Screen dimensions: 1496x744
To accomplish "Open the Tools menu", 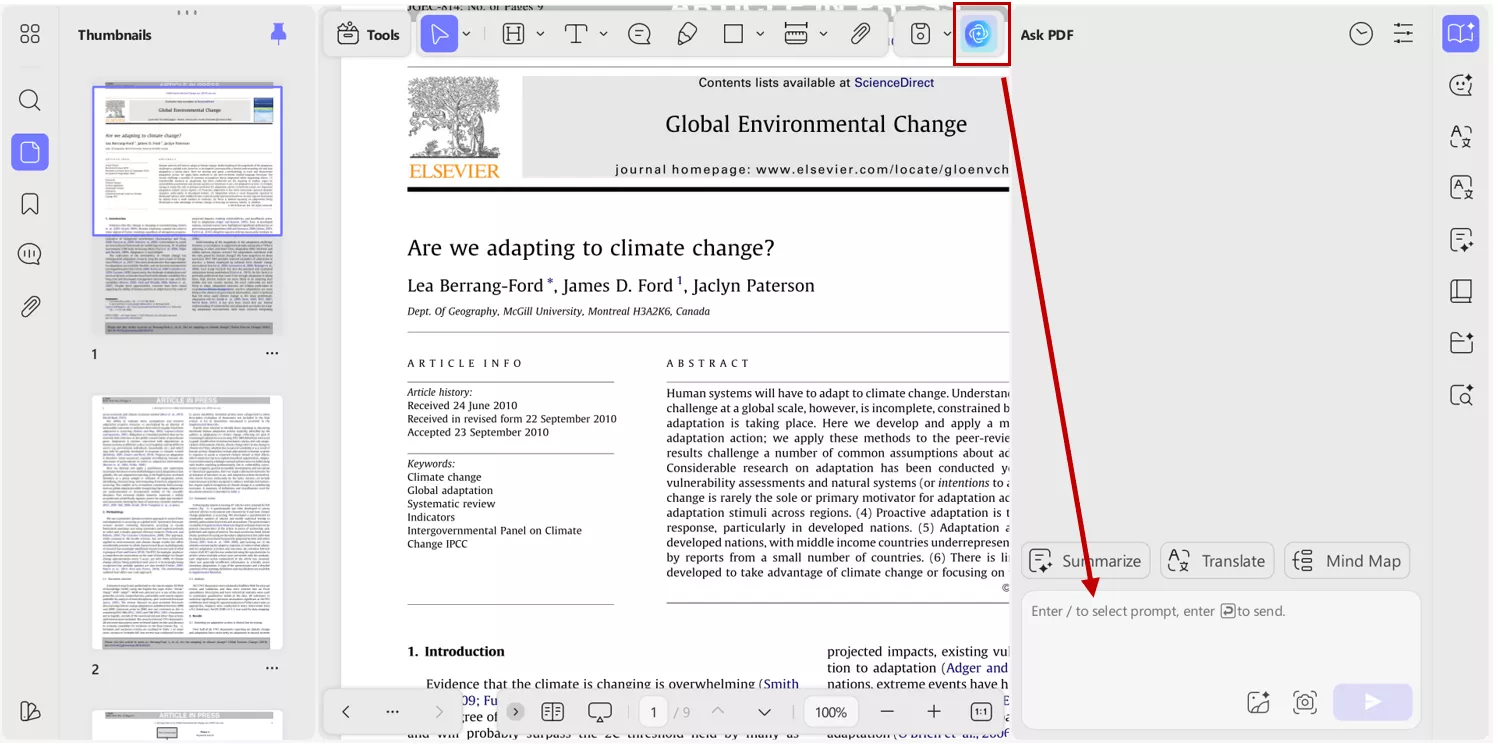I will 368,35.
